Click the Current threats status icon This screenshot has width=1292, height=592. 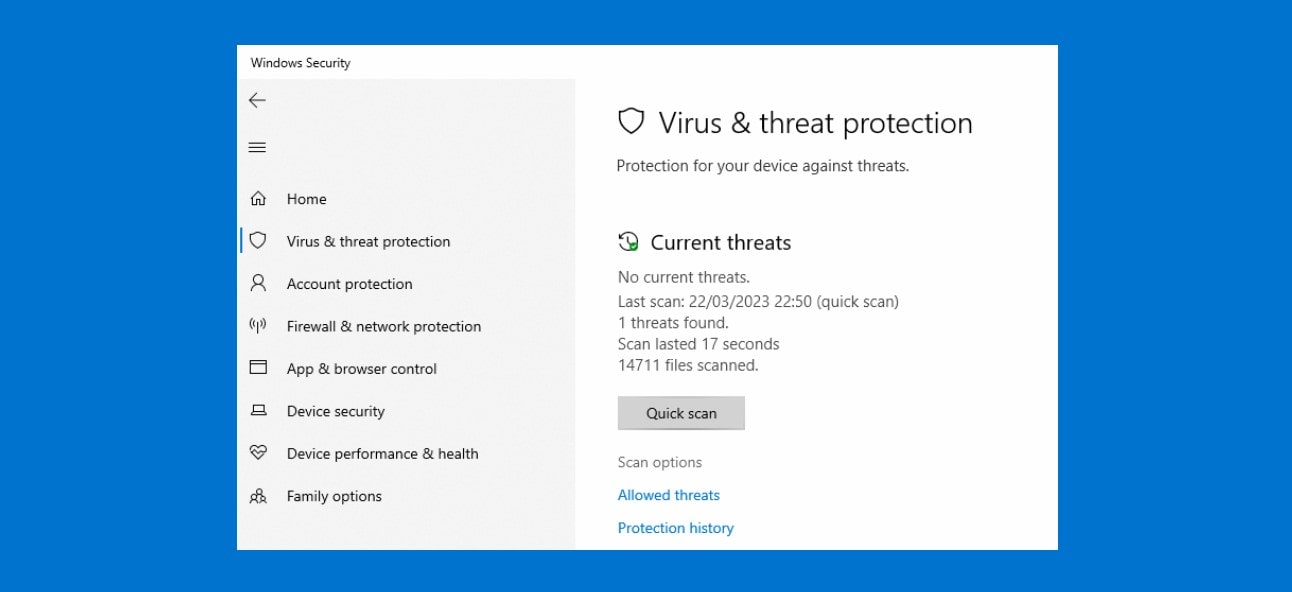pos(629,242)
